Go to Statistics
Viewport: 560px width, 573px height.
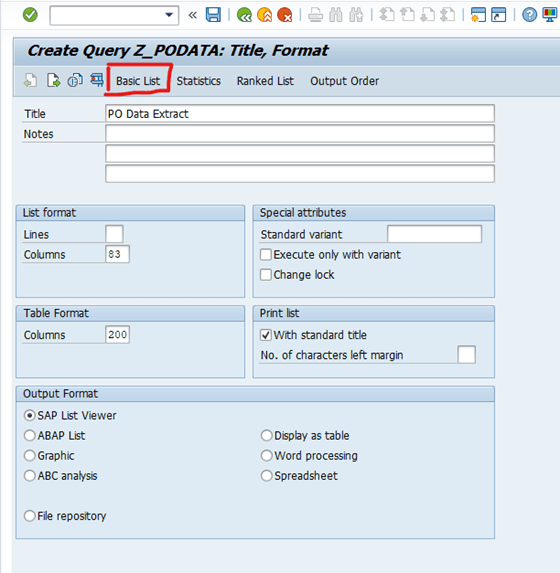point(198,81)
